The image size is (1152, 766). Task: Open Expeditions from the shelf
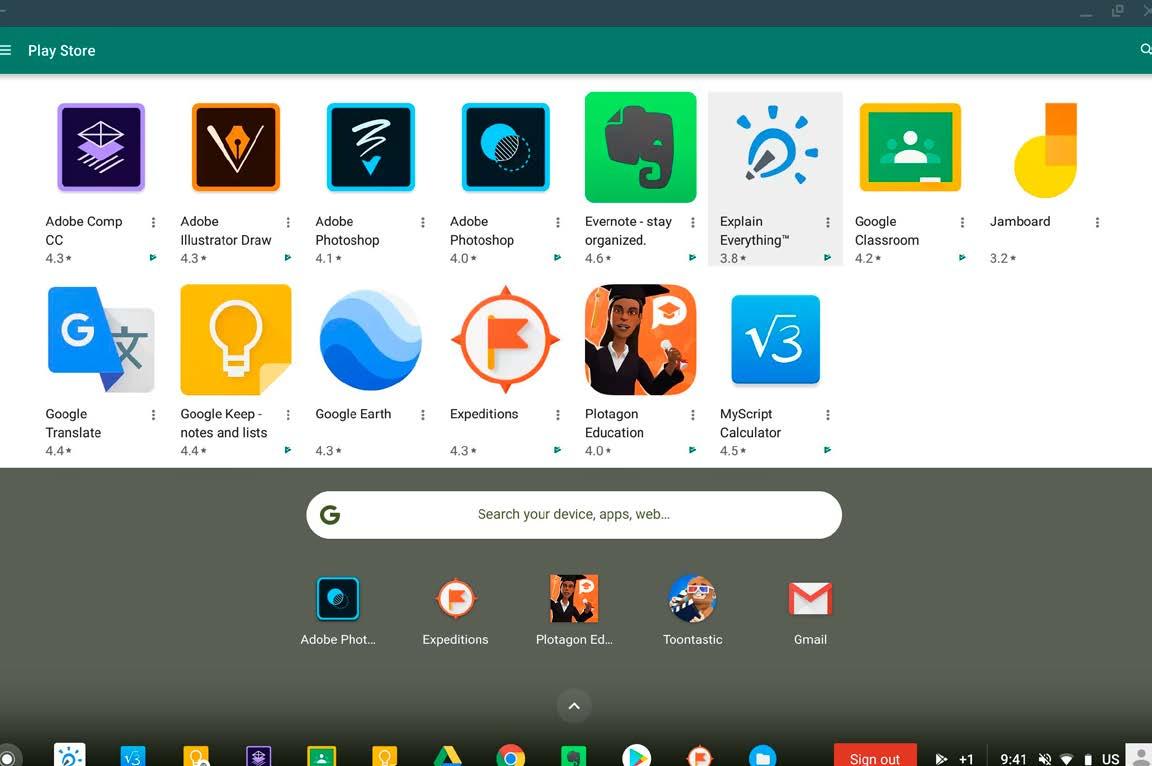[x=699, y=756]
